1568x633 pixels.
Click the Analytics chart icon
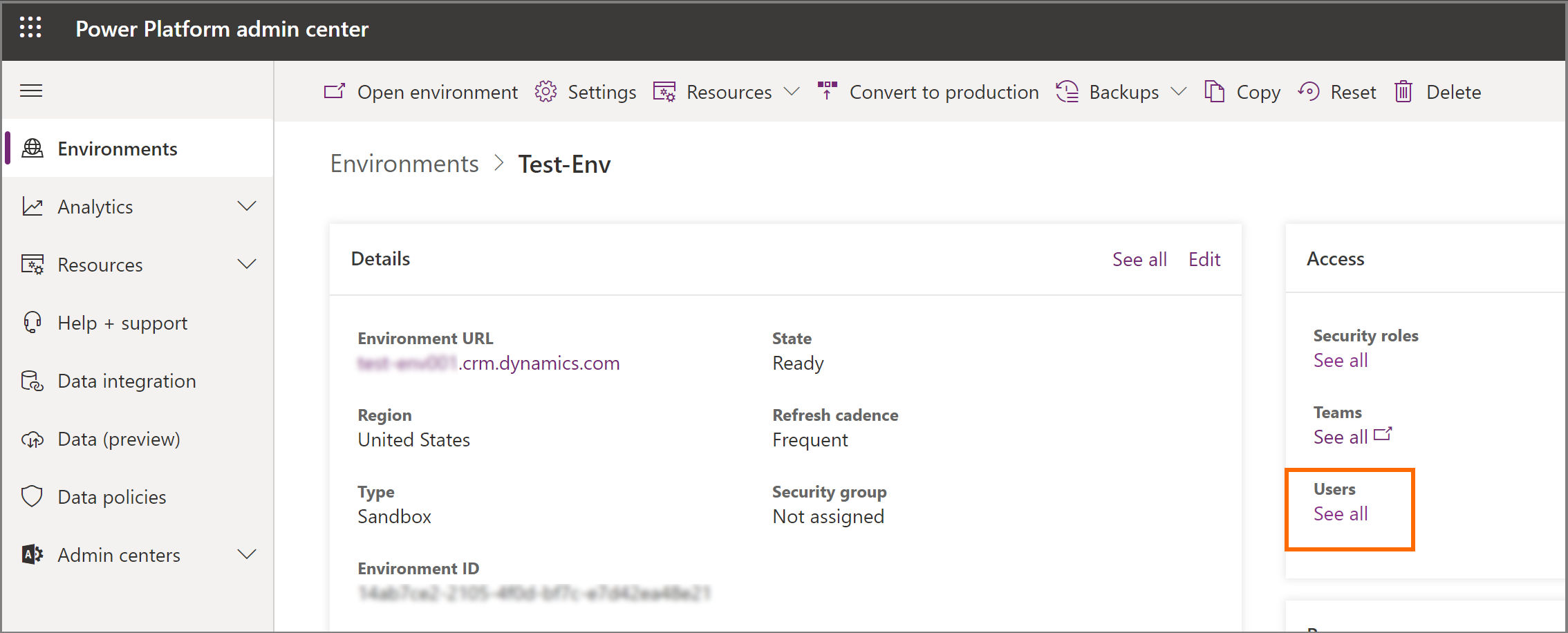tap(32, 207)
